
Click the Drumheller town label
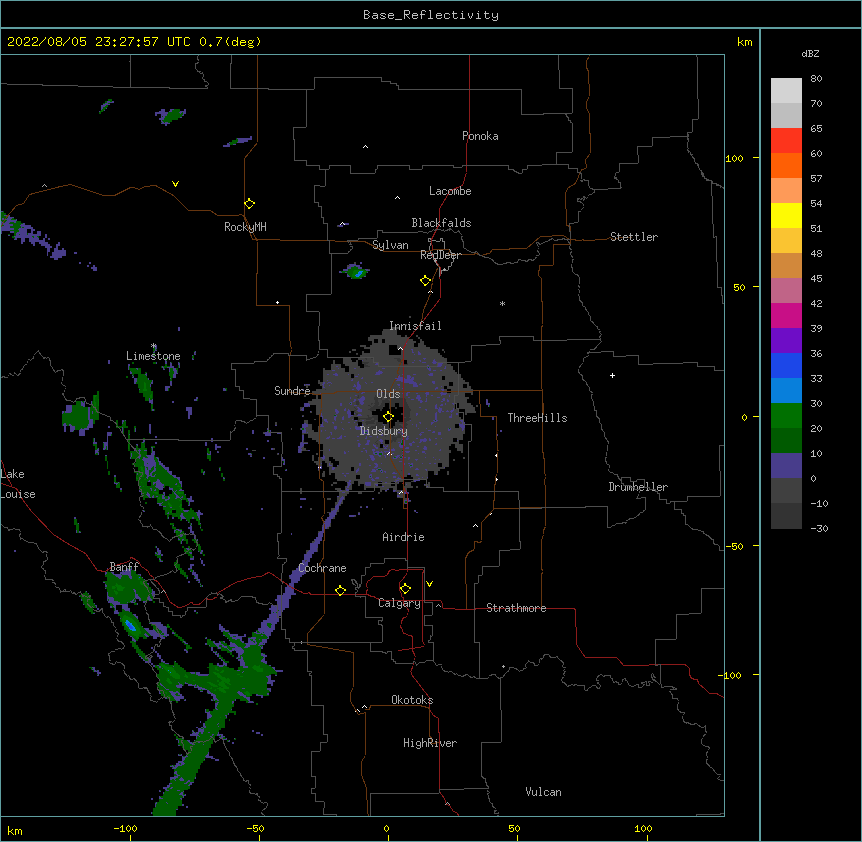coord(638,487)
